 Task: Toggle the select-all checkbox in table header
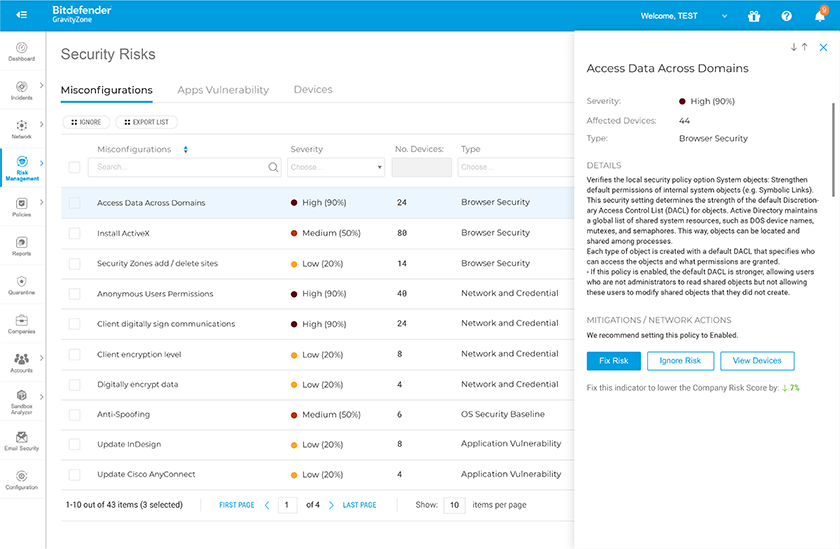tap(74, 168)
